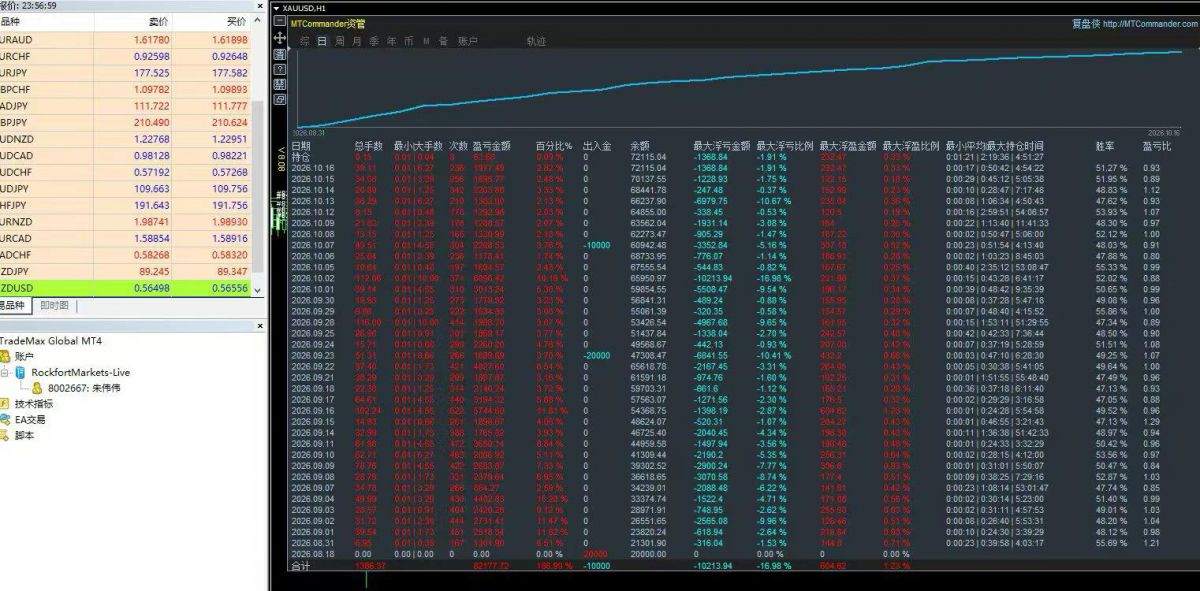Close the market watch panel
Screen dimensions: 1200x591
259,5
